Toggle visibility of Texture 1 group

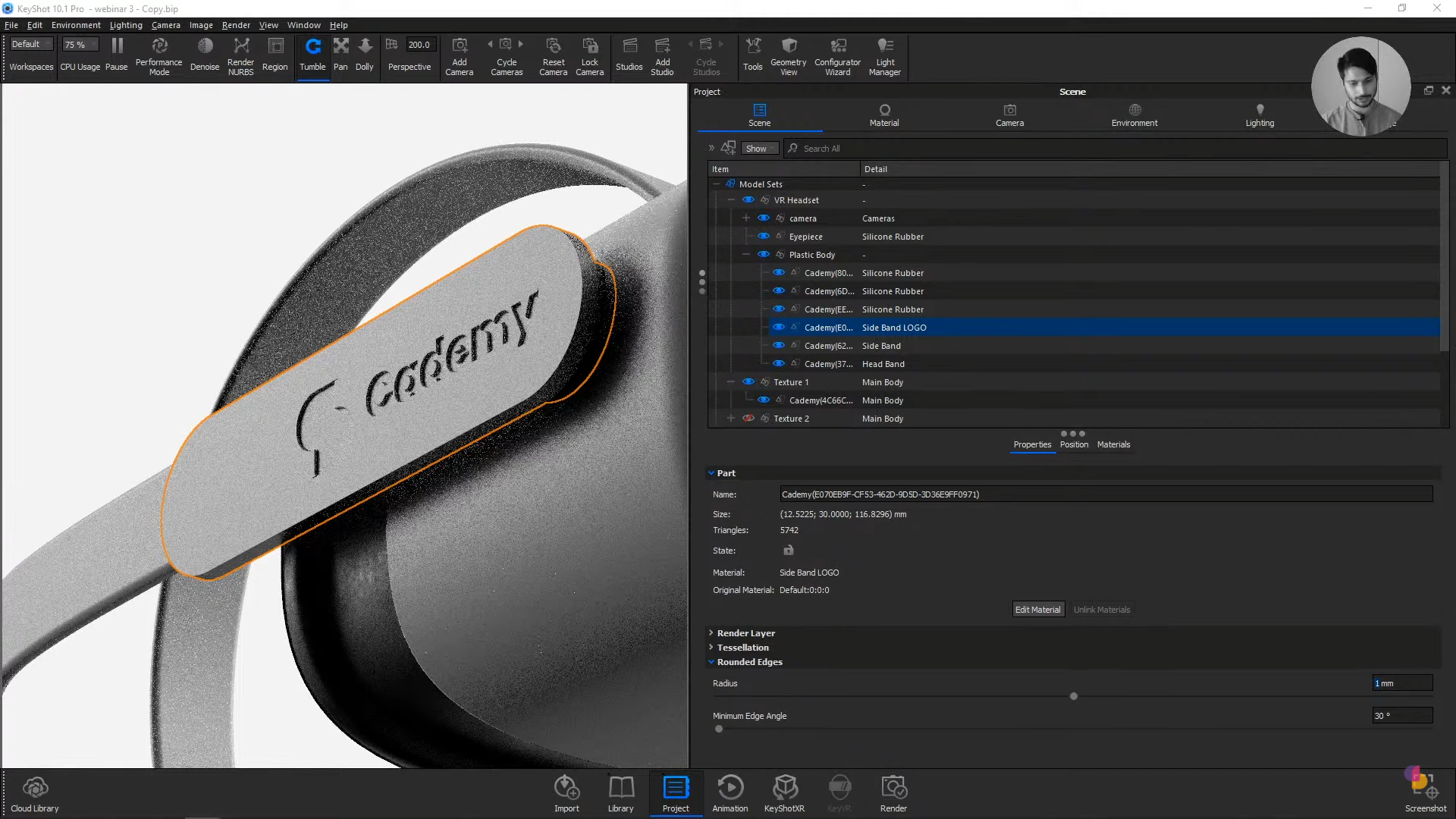tap(748, 382)
